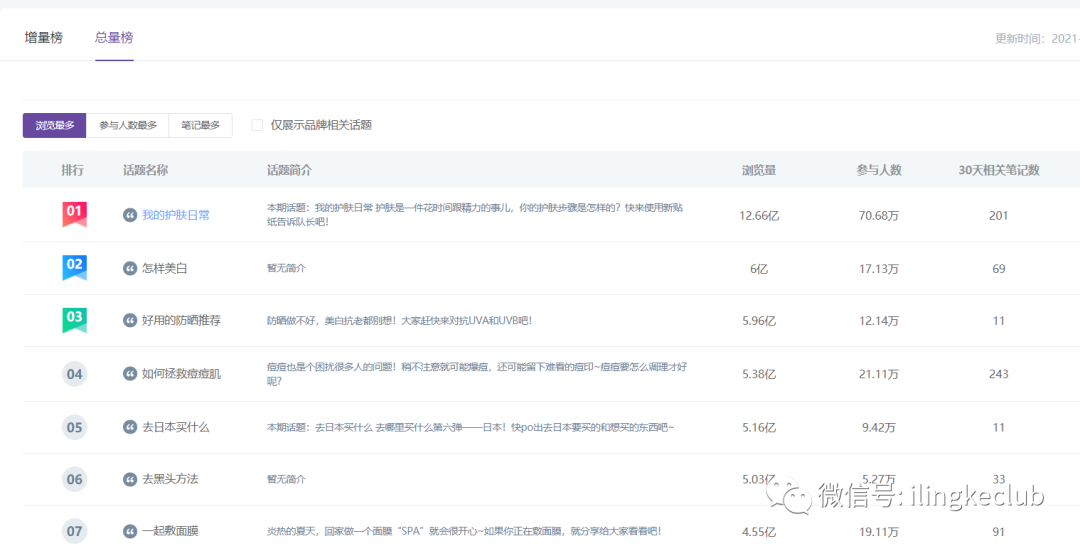Click the 19.11万 participant count

pyautogui.click(x=879, y=532)
